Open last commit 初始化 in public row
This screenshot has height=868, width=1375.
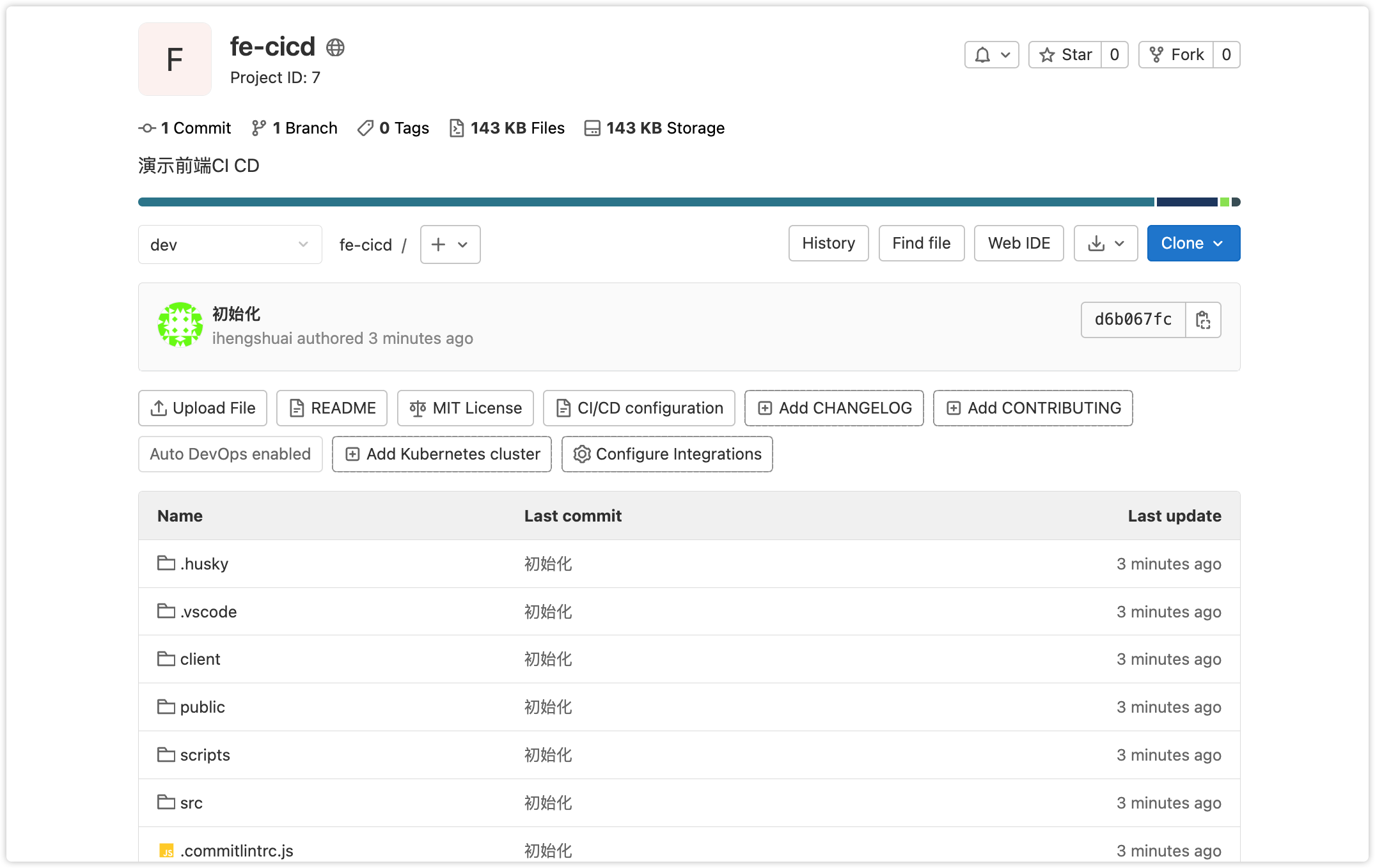[x=548, y=707]
